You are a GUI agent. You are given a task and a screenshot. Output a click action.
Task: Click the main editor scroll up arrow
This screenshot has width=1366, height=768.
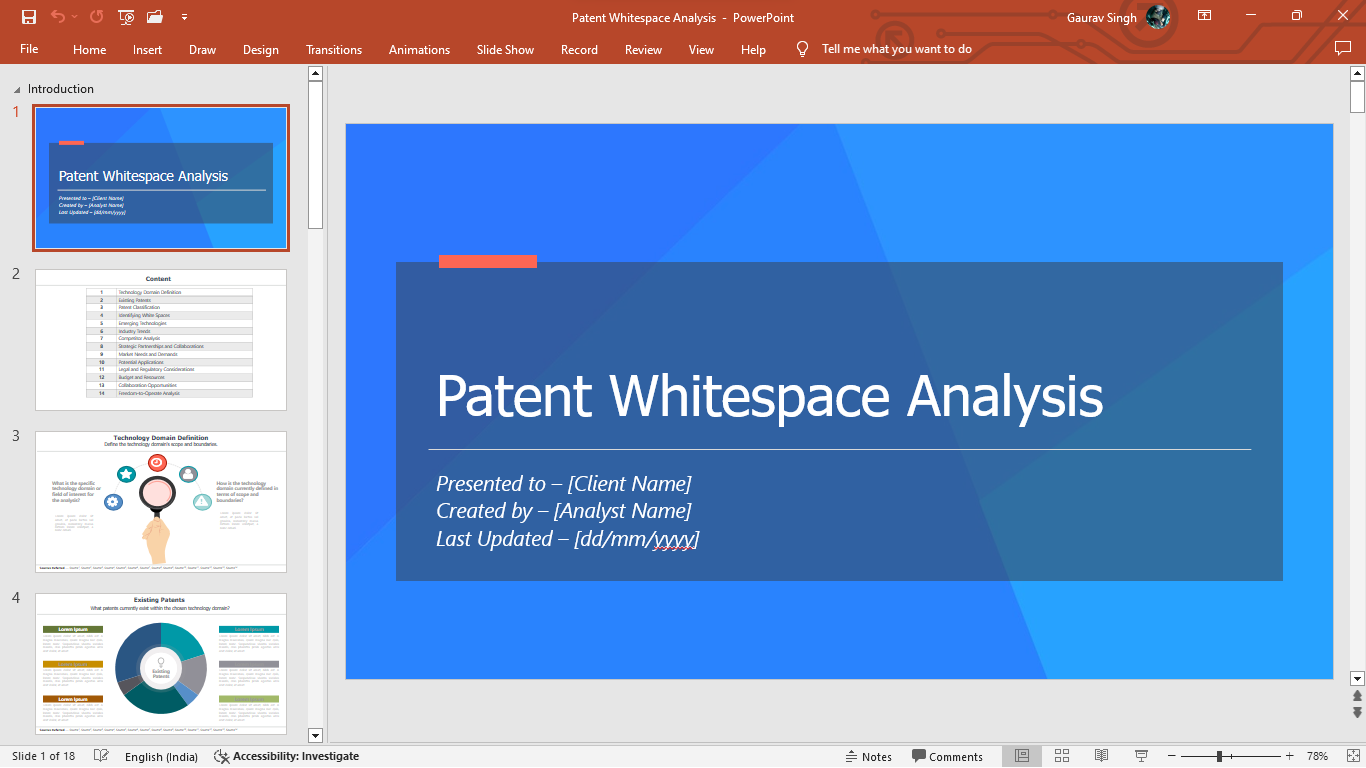(x=1357, y=73)
